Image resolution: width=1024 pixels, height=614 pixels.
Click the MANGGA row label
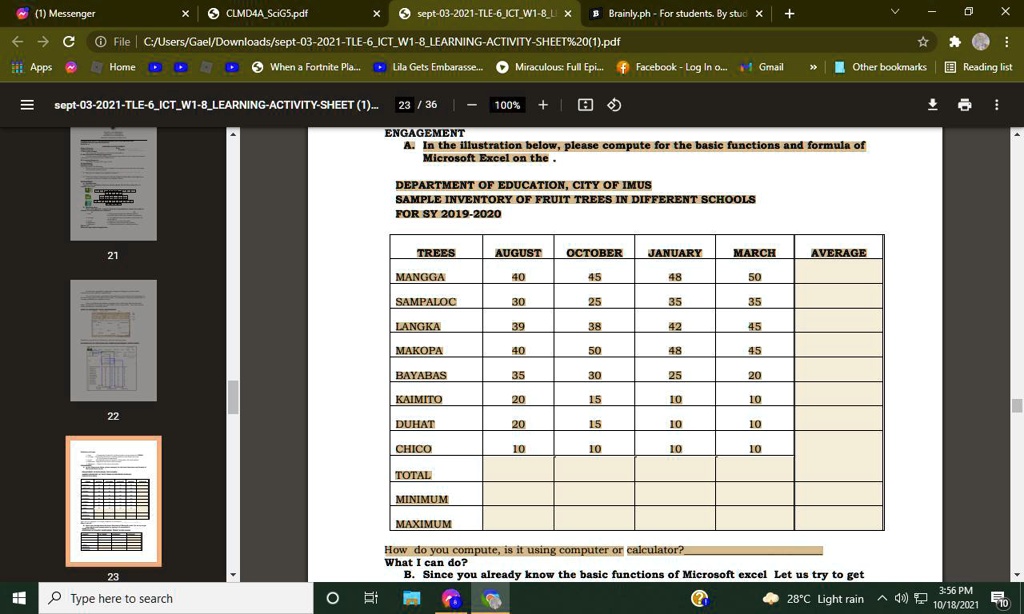tap(420, 277)
